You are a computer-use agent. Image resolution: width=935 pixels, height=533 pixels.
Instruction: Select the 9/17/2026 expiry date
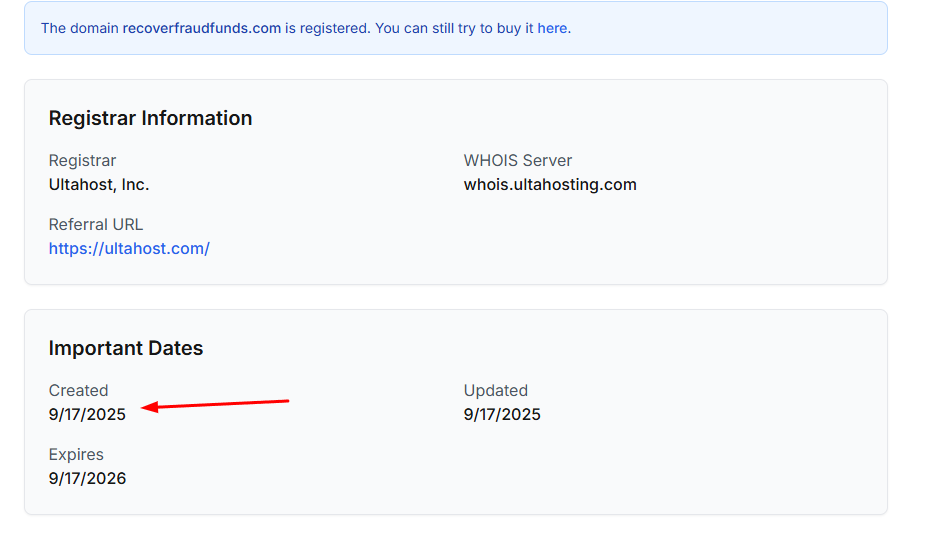[87, 478]
